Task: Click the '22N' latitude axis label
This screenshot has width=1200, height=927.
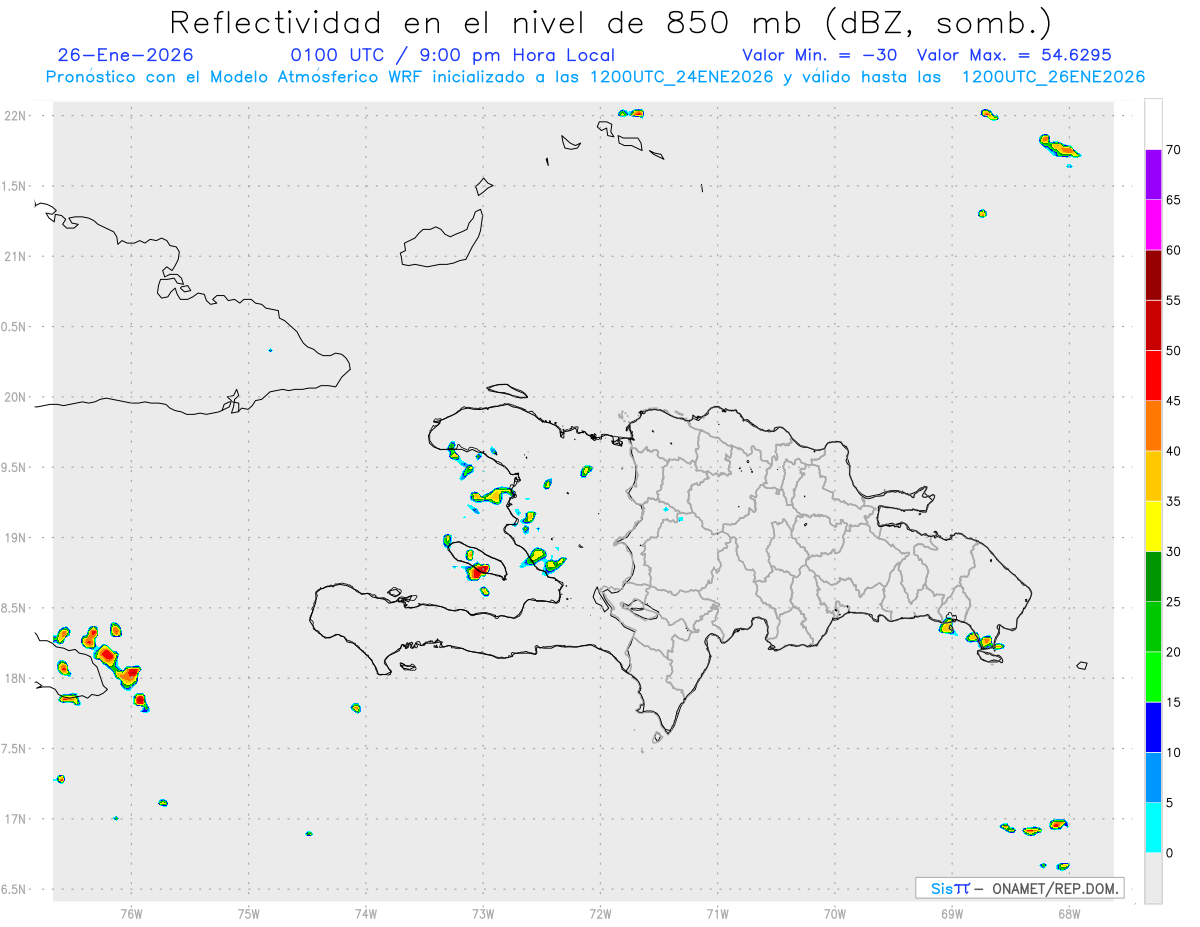Action: point(17,116)
